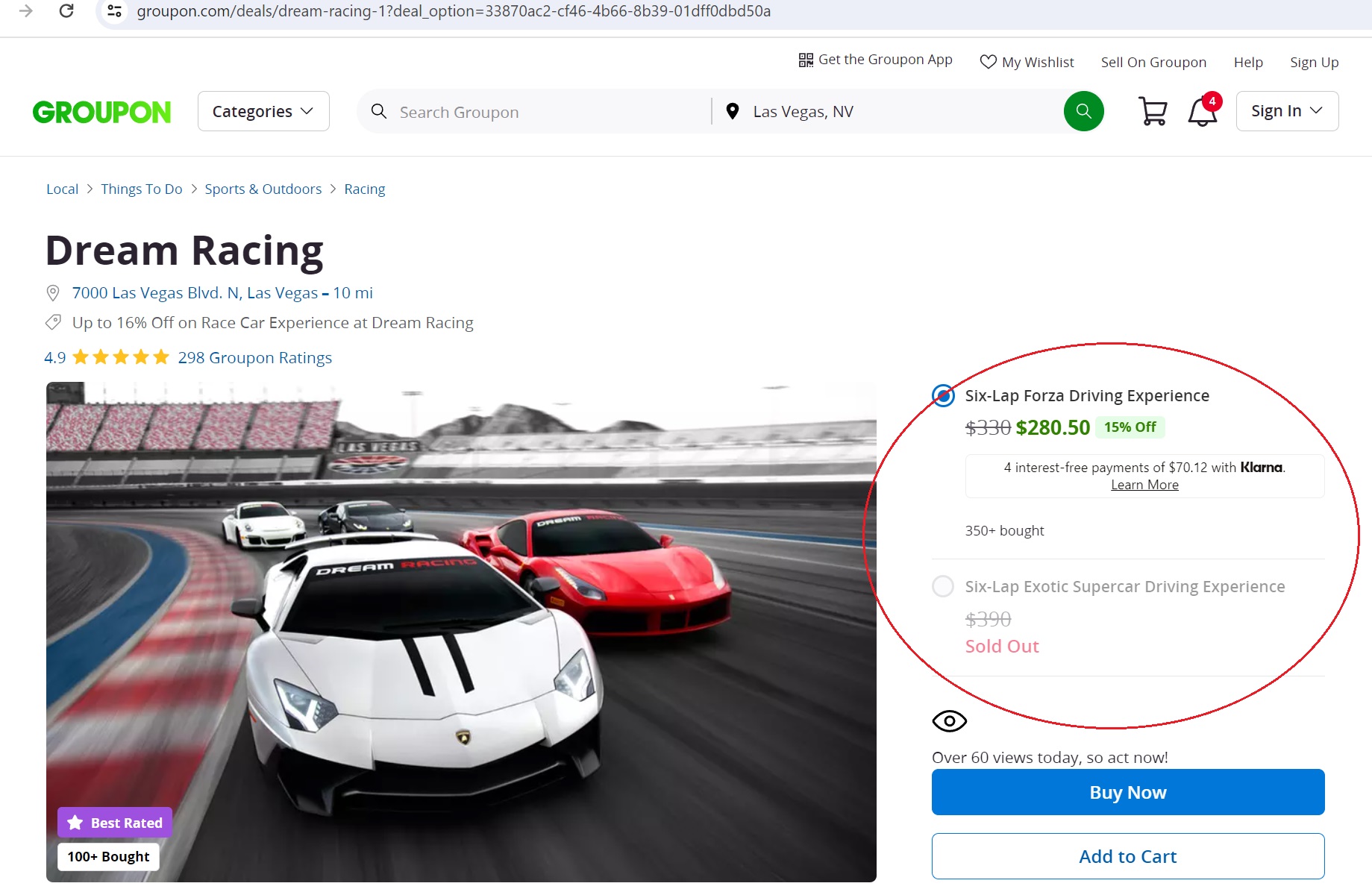Open the notifications bell icon
Image resolution: width=1372 pixels, height=892 pixels.
click(x=1203, y=110)
